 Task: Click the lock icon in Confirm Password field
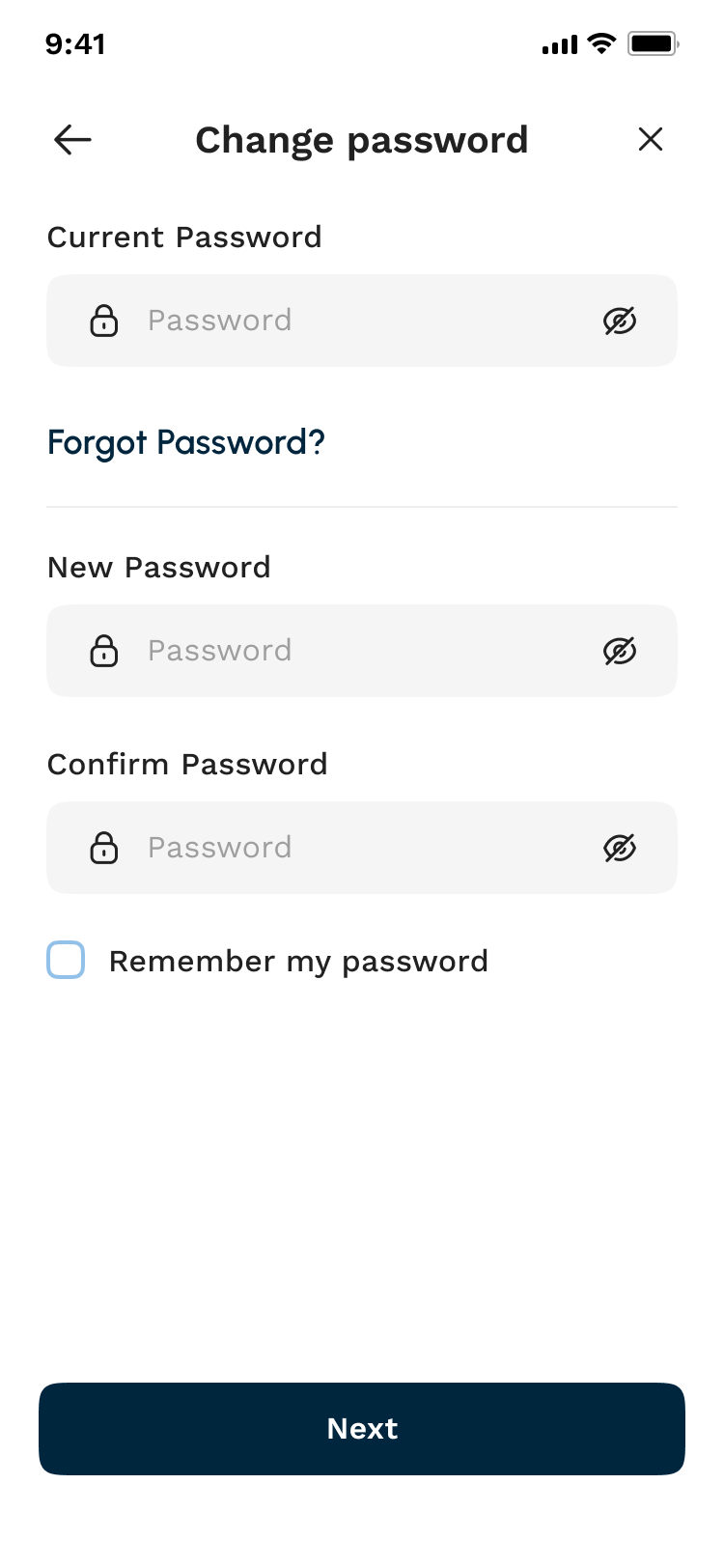pos(104,847)
